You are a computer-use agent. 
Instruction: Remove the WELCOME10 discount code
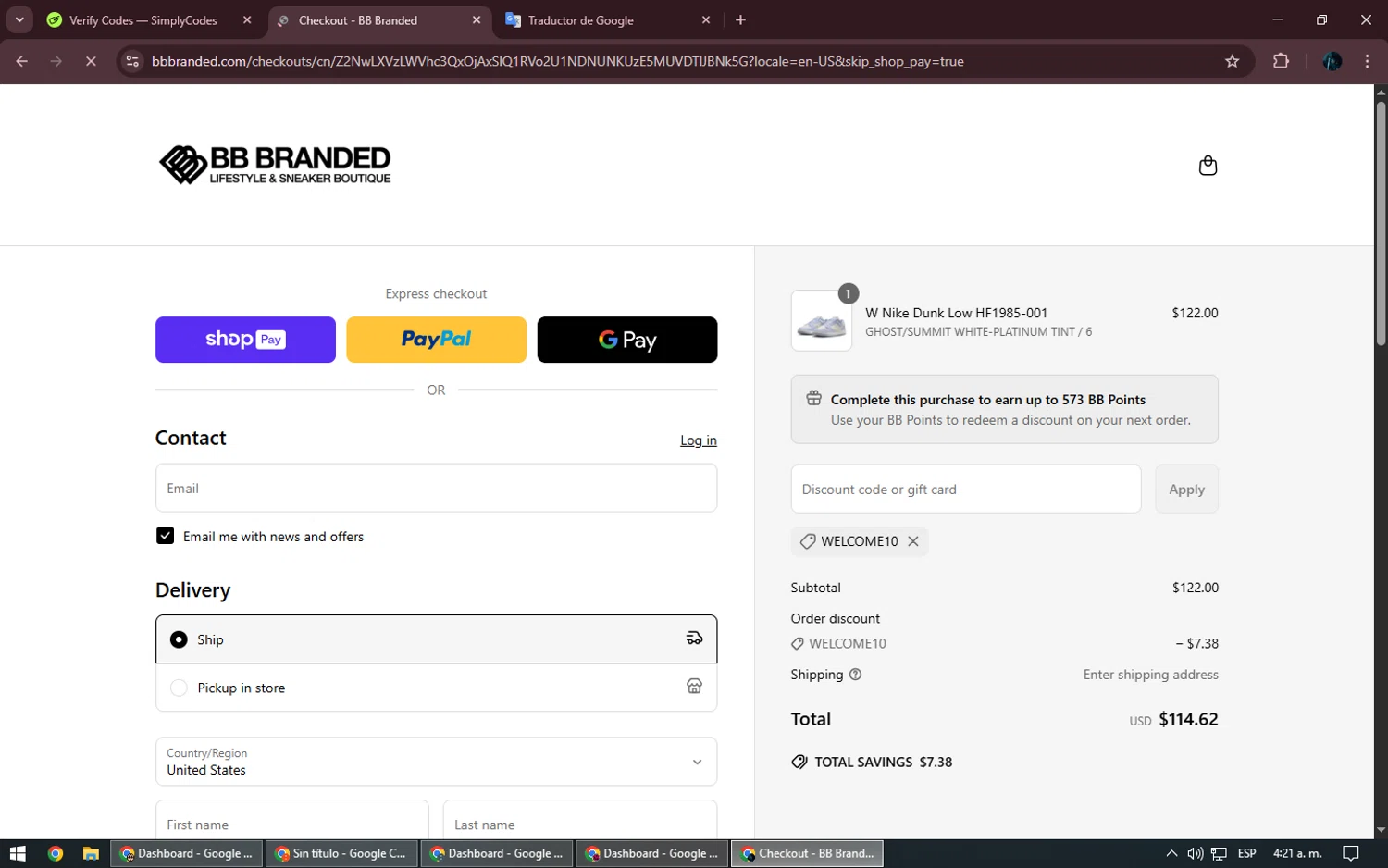[913, 541]
